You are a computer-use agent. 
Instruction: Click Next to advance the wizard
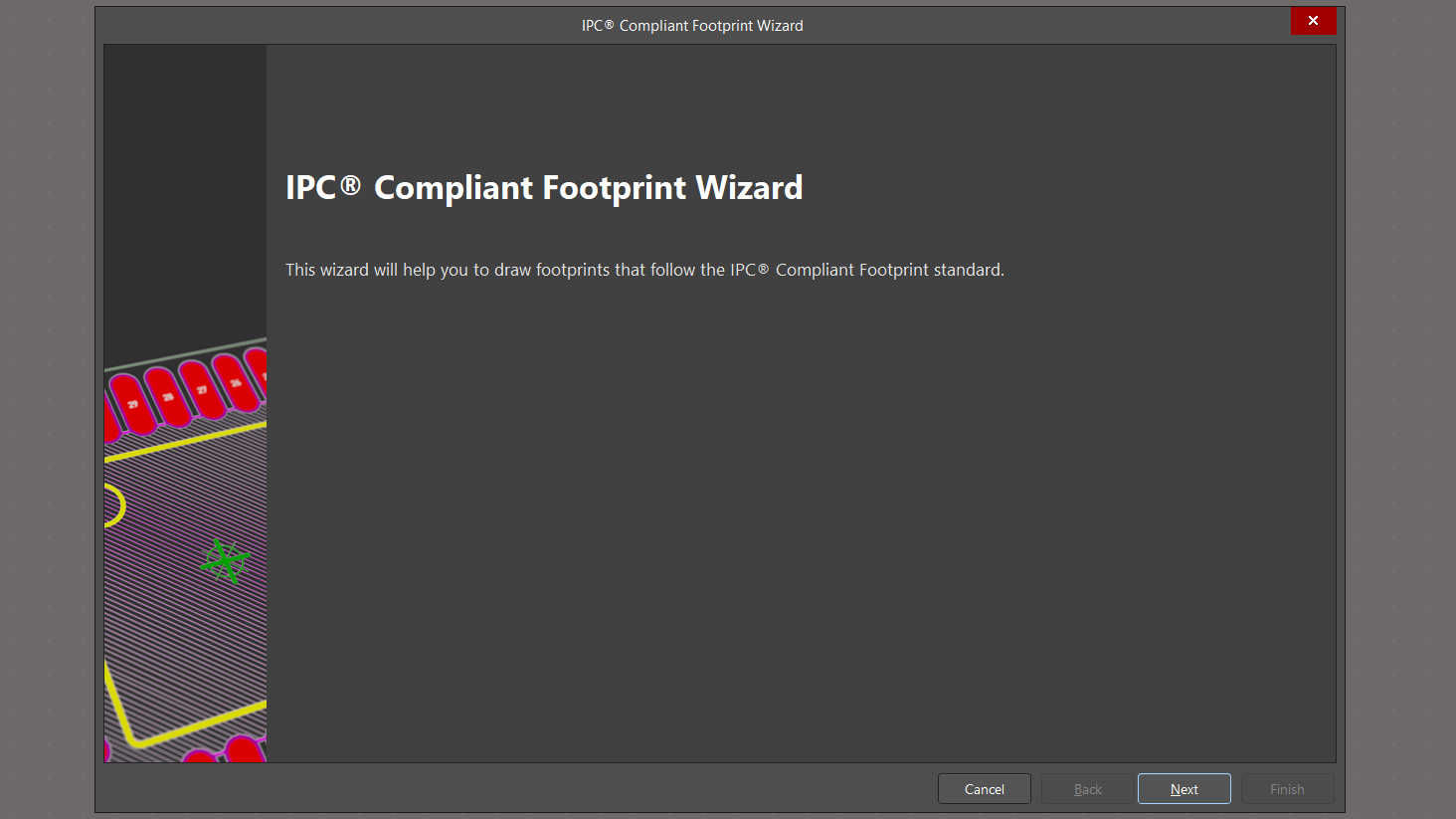click(x=1183, y=788)
